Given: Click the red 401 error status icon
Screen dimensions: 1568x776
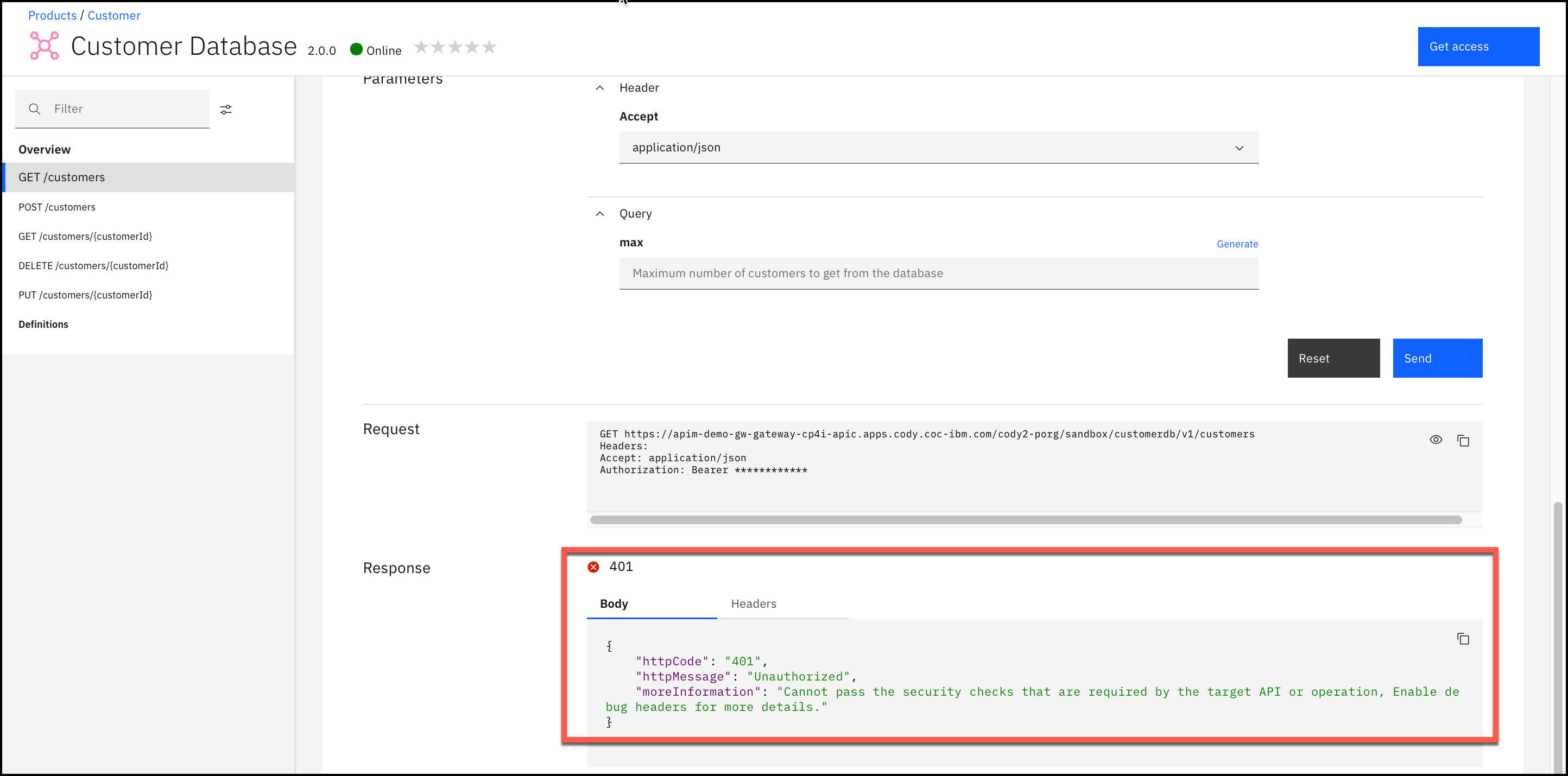Looking at the screenshot, I should [x=593, y=567].
